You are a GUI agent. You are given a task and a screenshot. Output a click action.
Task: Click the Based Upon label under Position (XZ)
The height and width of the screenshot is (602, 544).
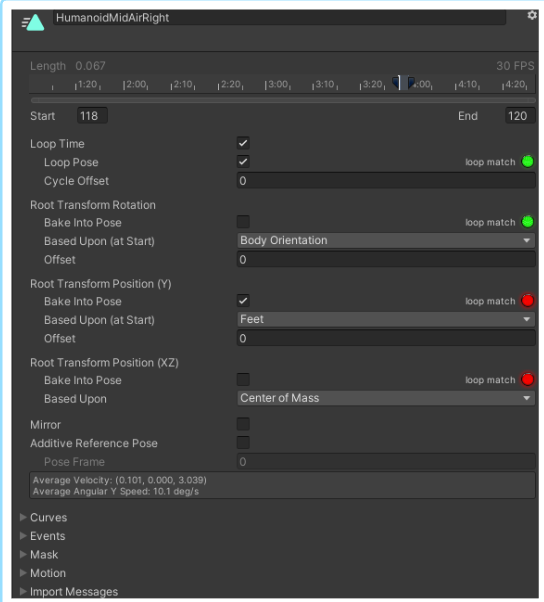tap(75, 399)
